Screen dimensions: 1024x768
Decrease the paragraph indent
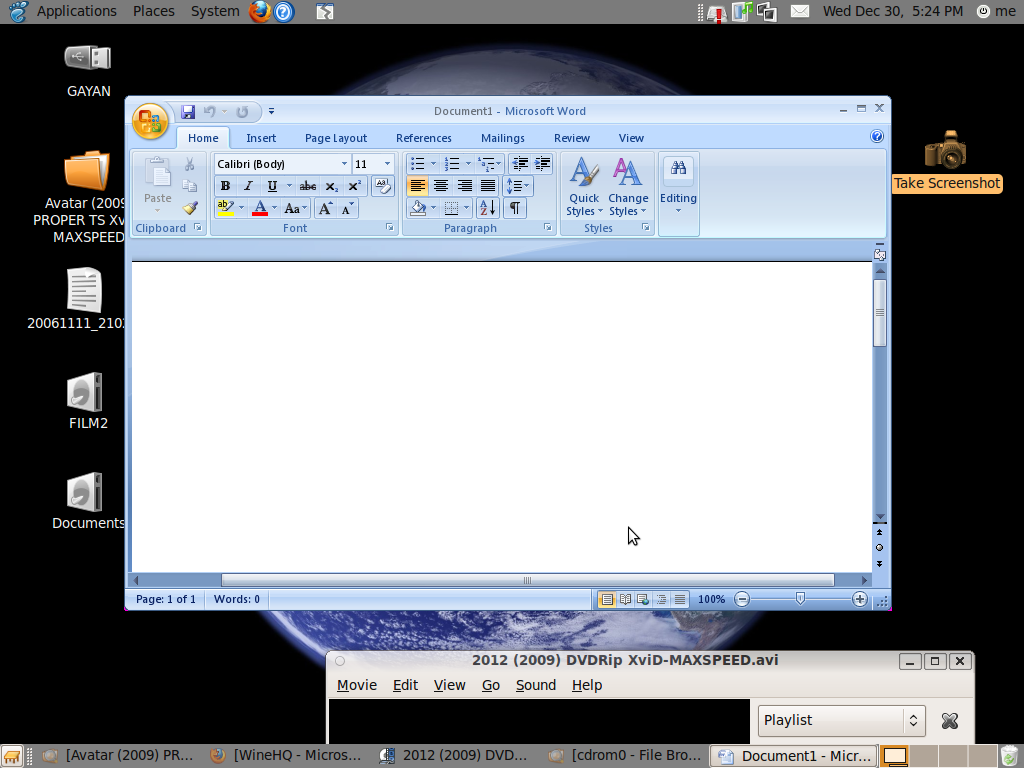[x=520, y=164]
